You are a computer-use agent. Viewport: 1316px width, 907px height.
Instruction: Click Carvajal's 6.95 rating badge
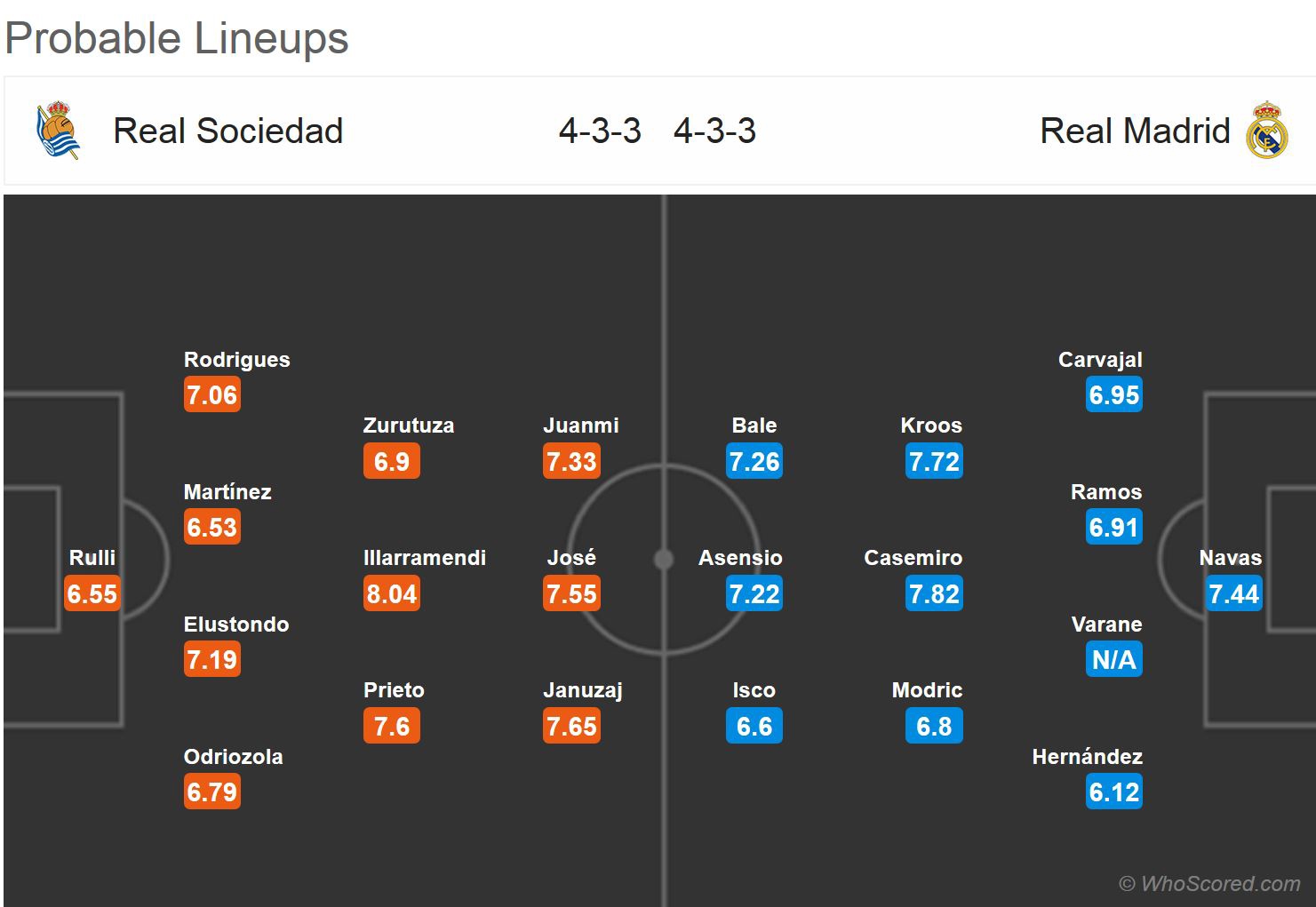1113,395
